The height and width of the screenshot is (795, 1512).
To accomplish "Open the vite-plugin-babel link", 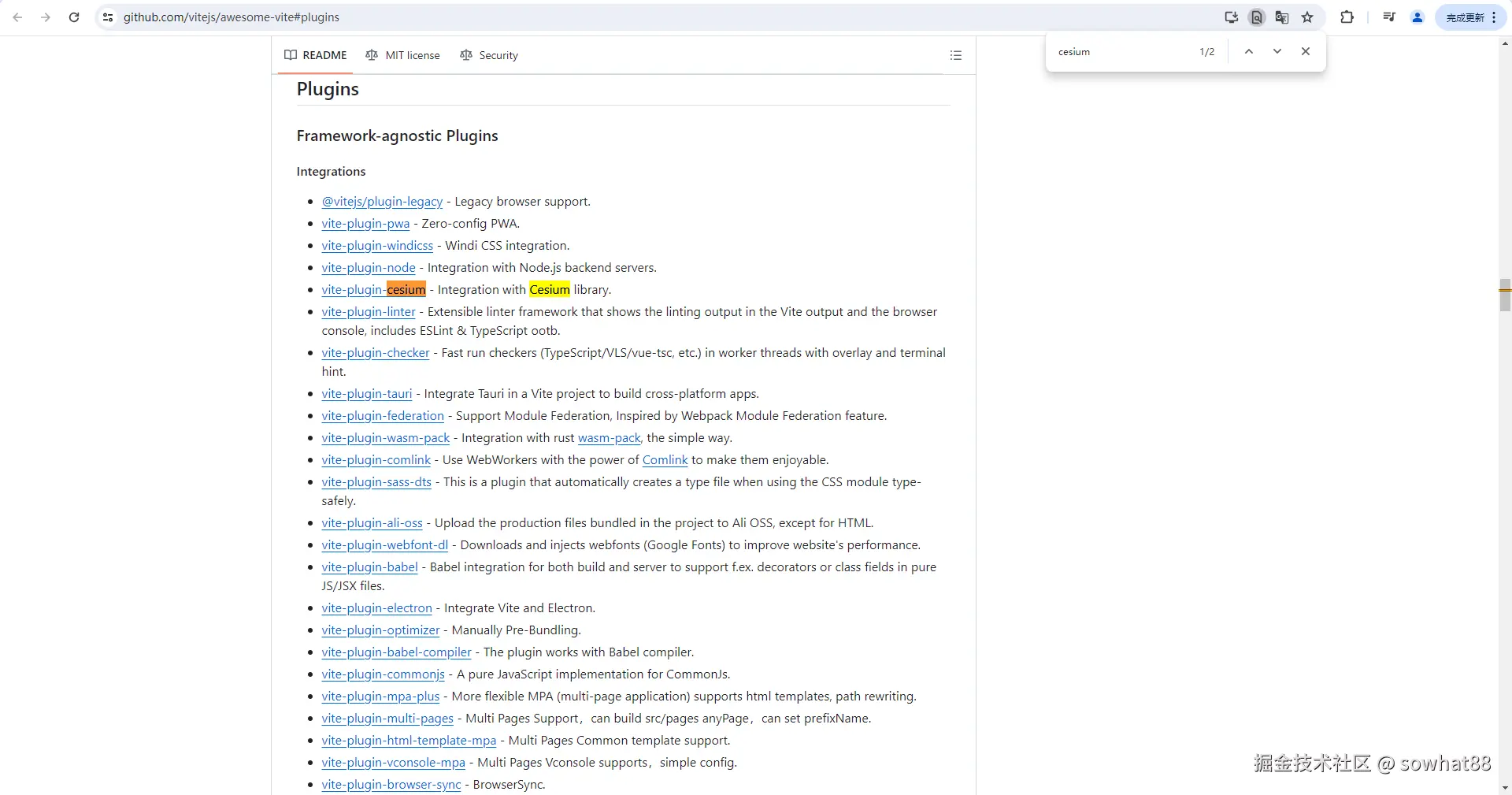I will pos(369,567).
